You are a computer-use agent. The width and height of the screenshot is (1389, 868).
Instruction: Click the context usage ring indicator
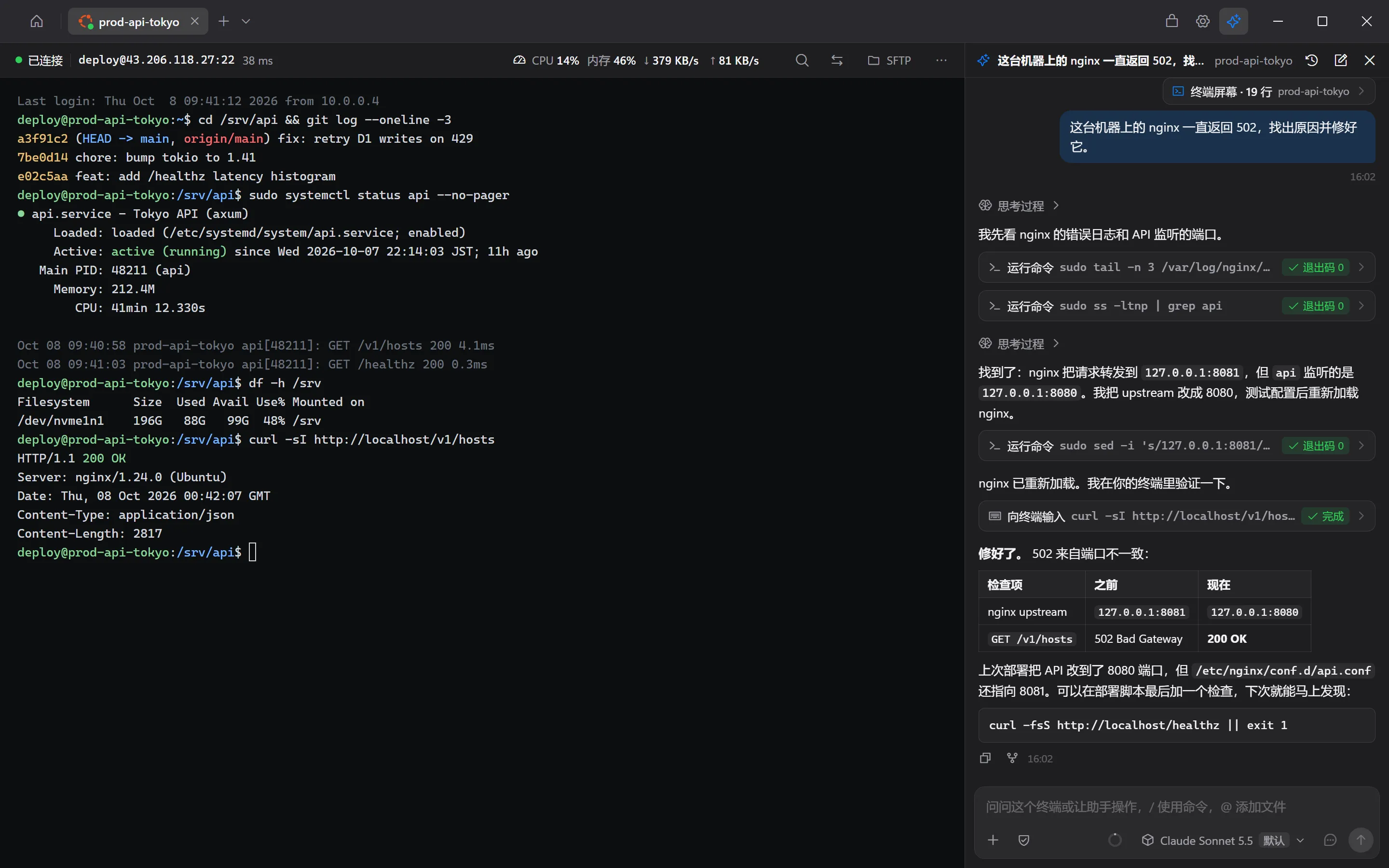point(1115,840)
